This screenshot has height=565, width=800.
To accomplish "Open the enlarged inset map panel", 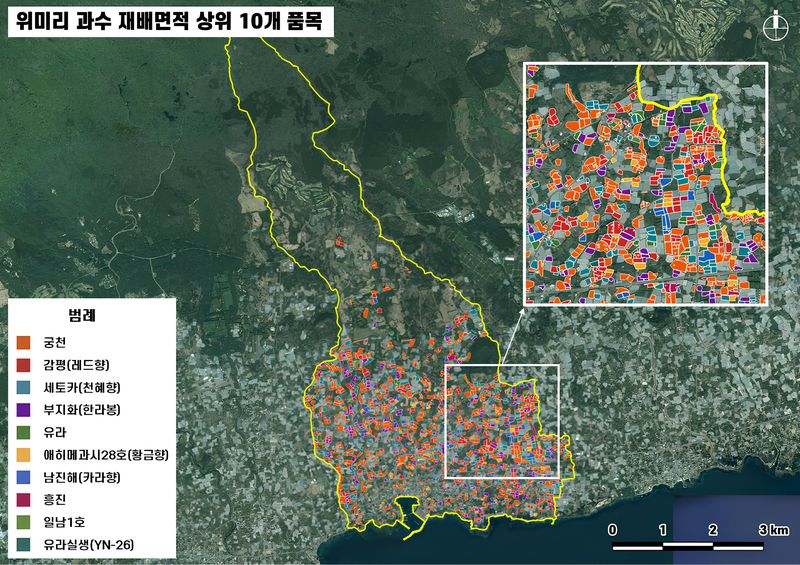I will [645, 183].
